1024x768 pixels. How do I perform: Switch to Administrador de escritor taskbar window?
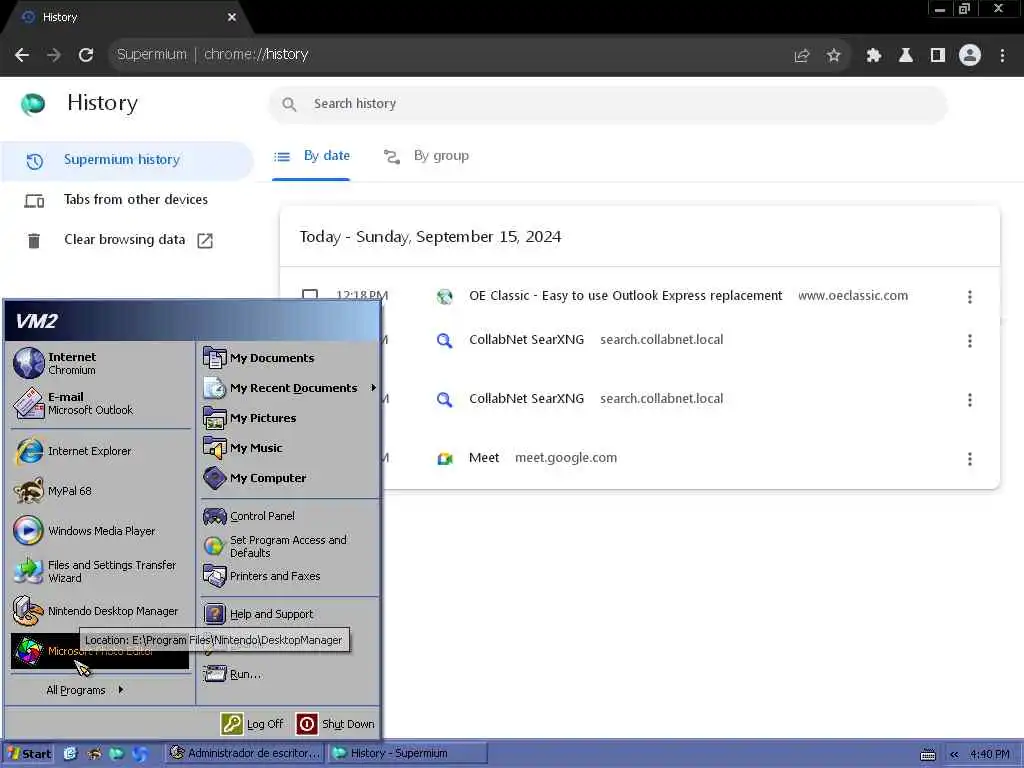(x=245, y=754)
